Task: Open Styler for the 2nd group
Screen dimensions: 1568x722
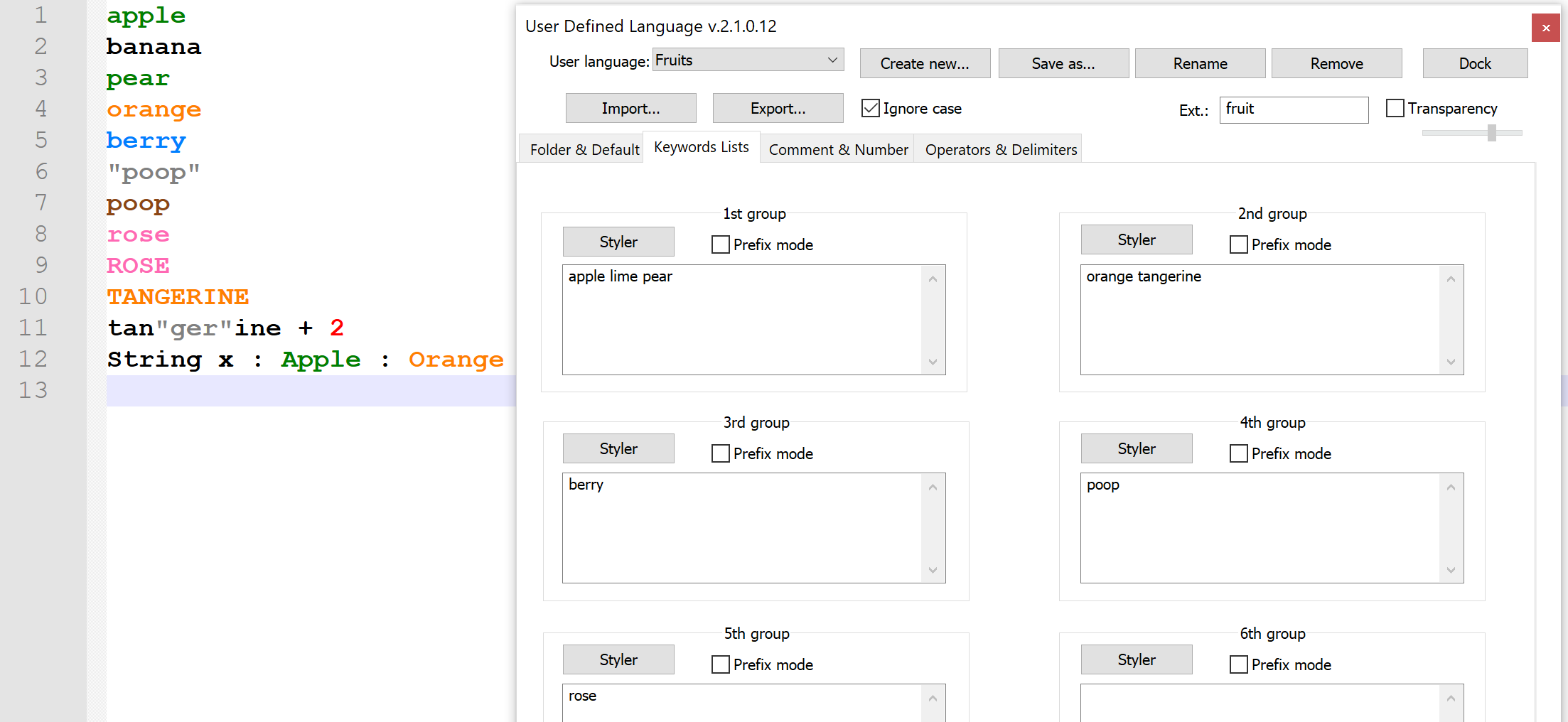Action: (1136, 240)
